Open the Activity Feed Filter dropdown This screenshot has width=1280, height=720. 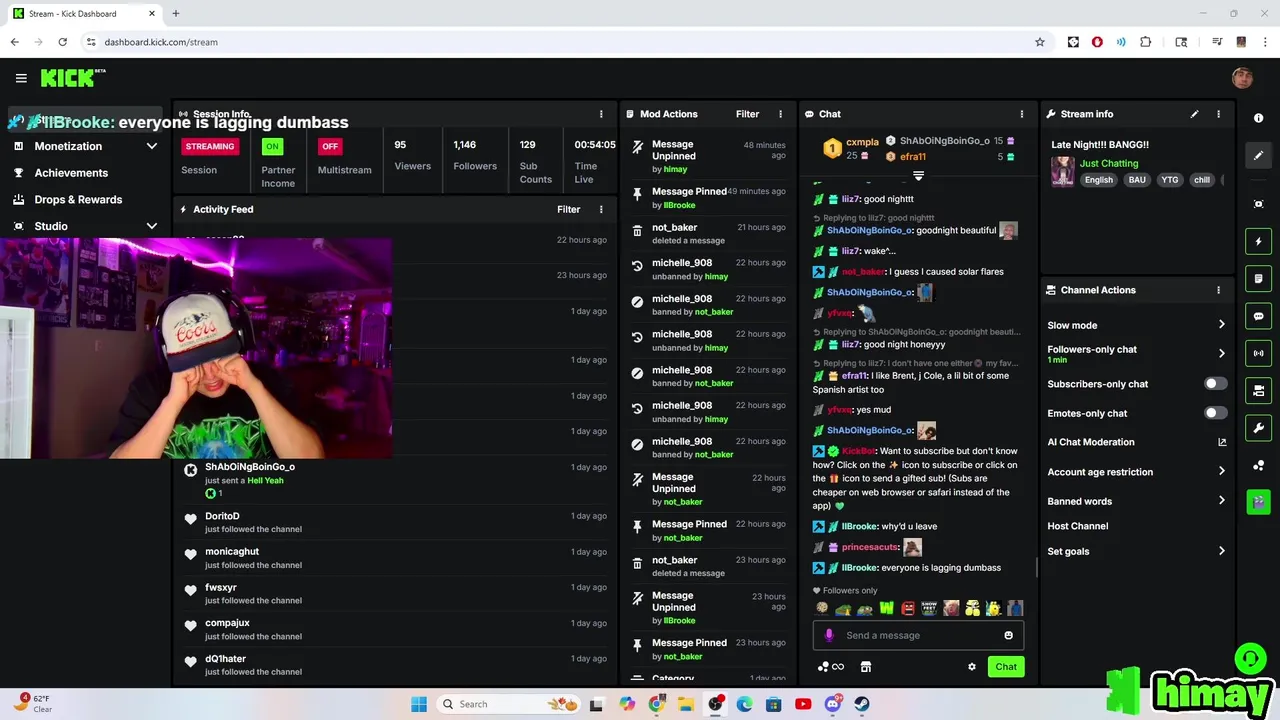pos(568,210)
